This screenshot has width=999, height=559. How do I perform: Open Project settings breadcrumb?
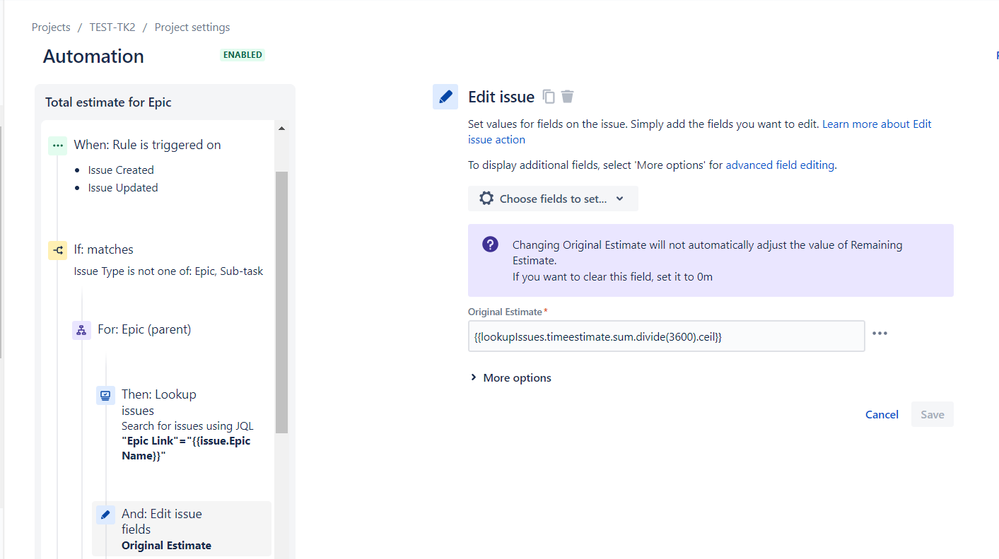(192, 27)
